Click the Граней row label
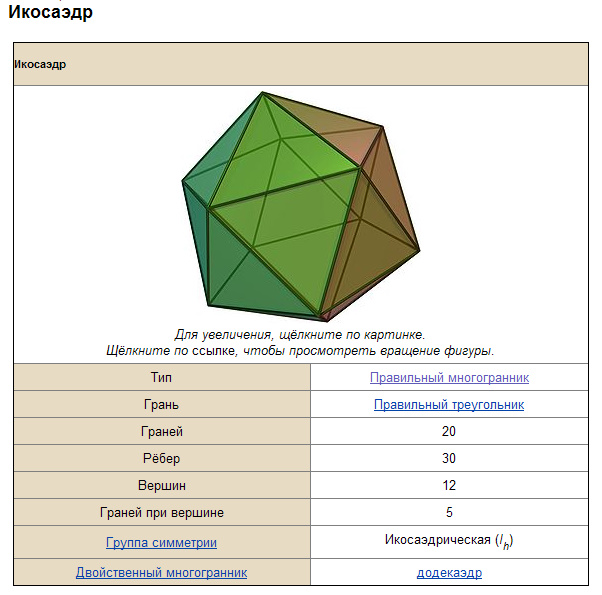Viewport: 602px width, 595px height. [162, 432]
